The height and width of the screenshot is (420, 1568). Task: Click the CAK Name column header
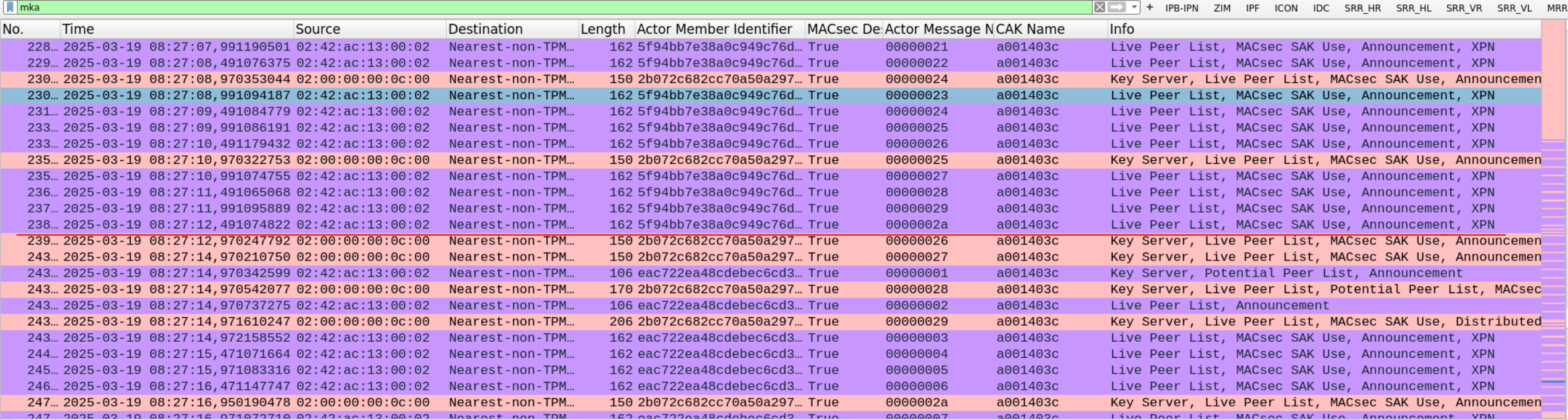coord(1049,29)
